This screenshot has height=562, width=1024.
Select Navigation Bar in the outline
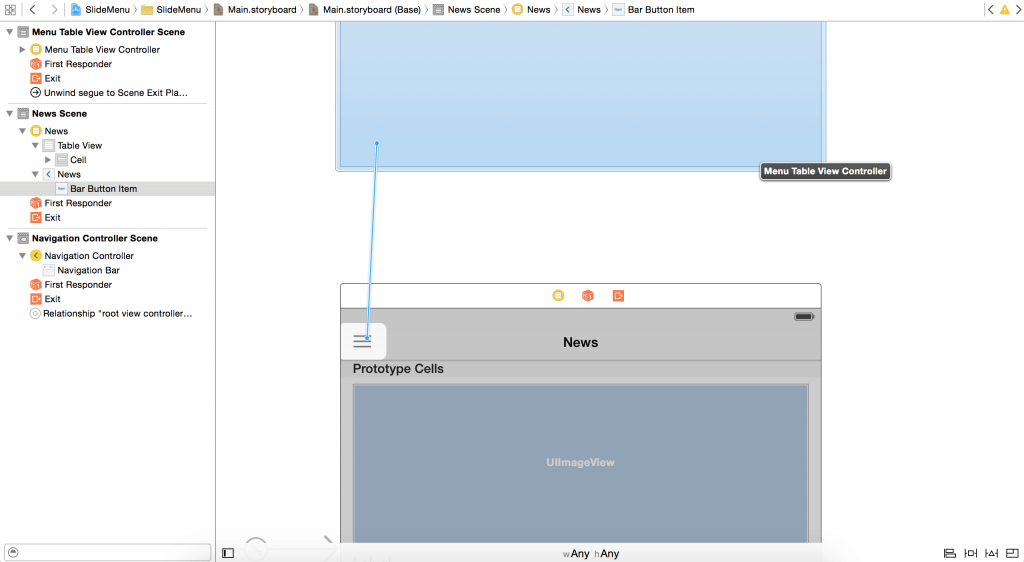click(88, 270)
